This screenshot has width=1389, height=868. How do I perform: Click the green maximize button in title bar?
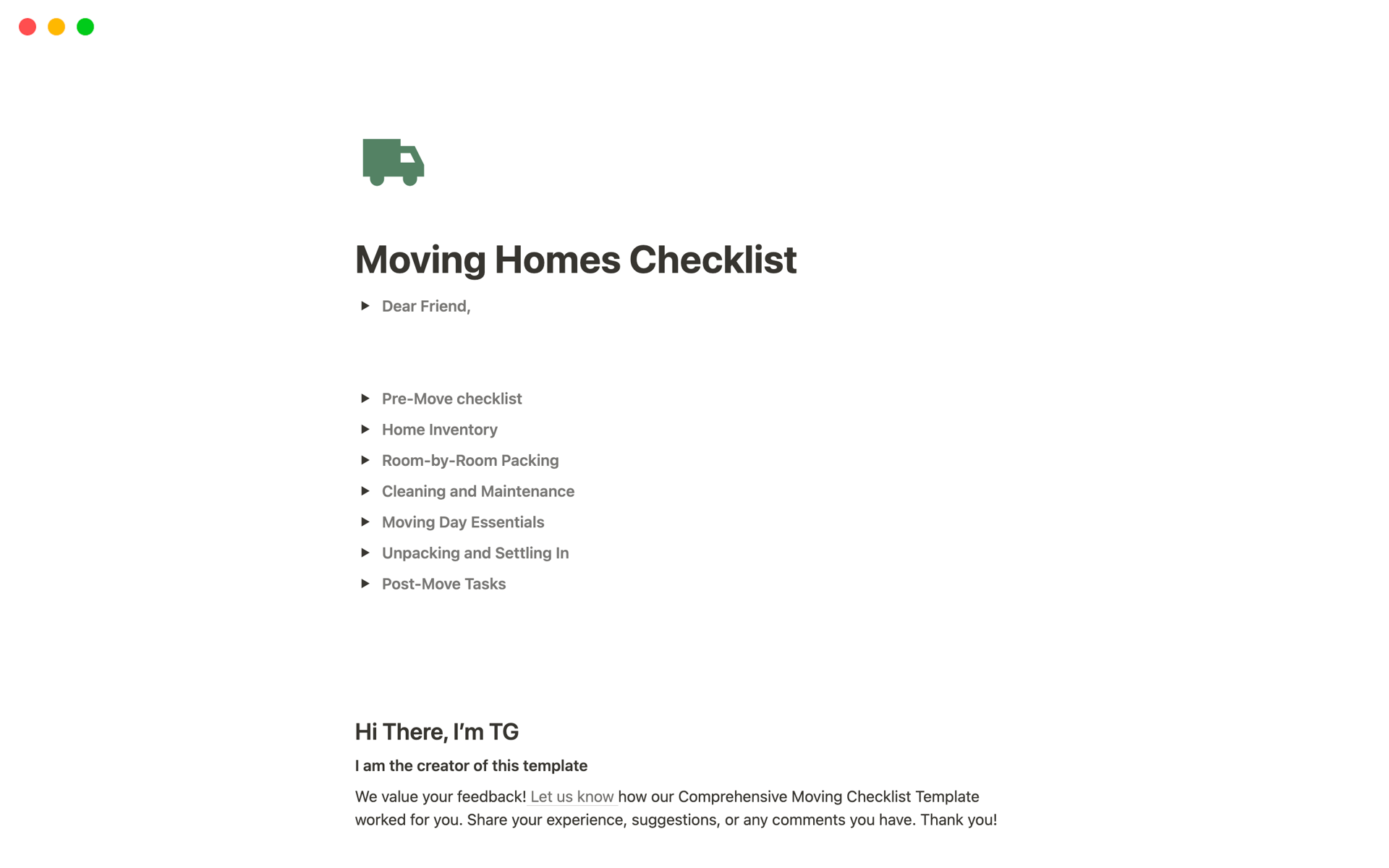(87, 25)
